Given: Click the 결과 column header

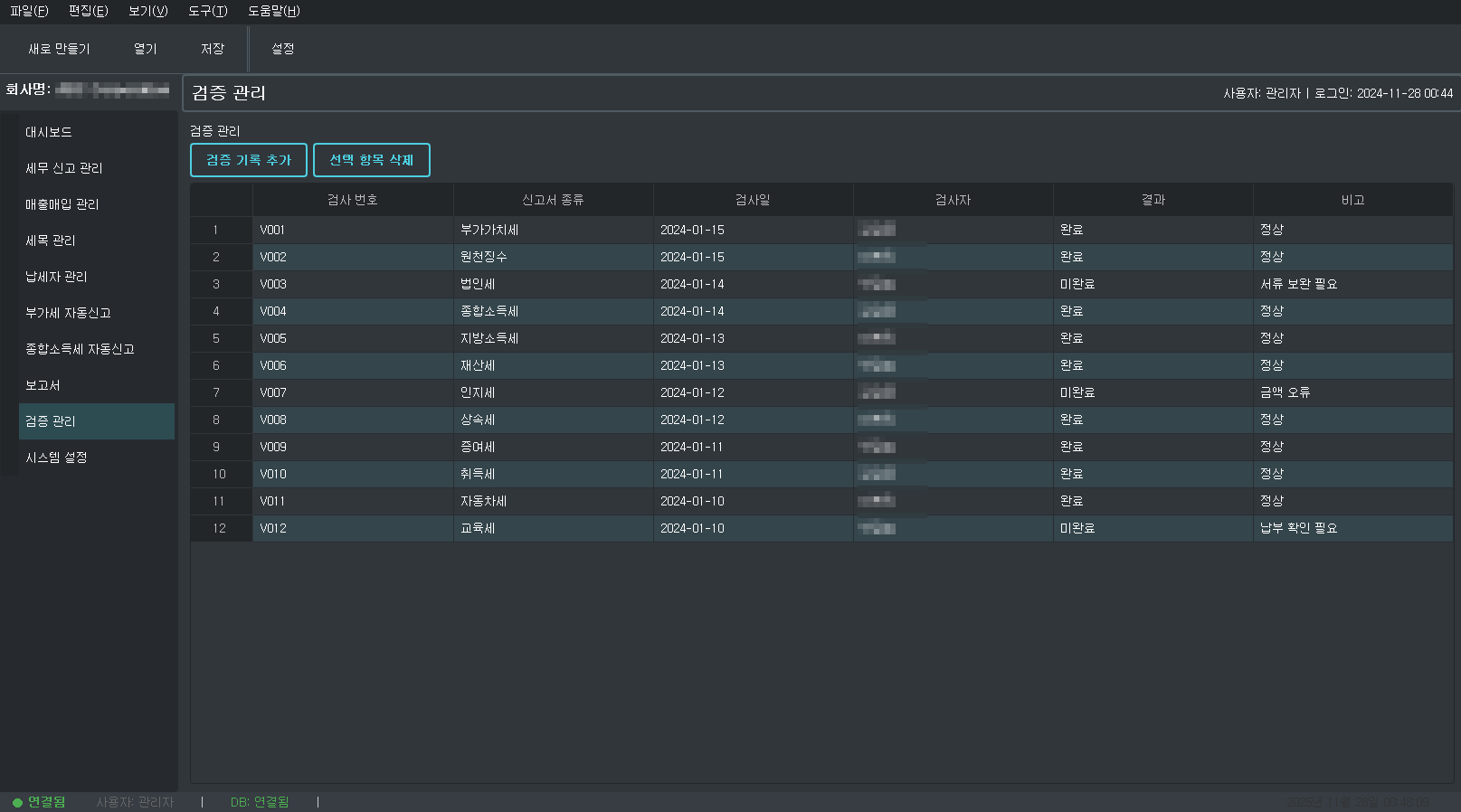Looking at the screenshot, I should coord(1153,200).
